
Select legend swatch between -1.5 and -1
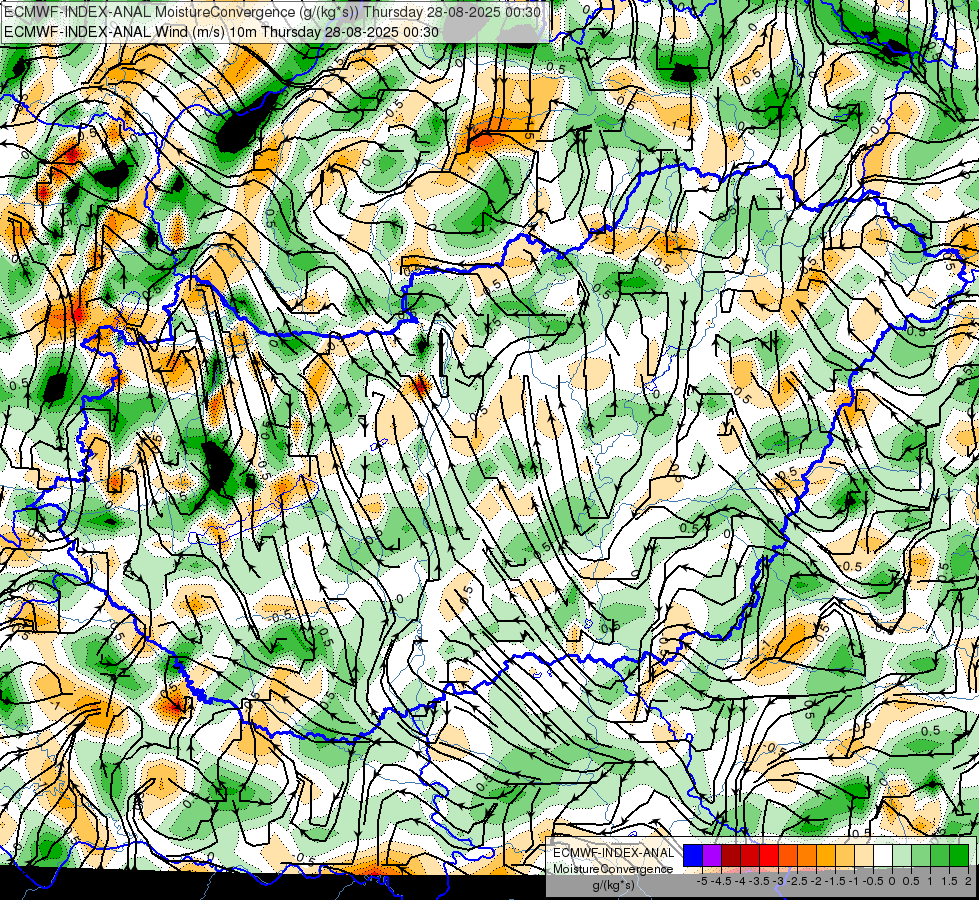[845, 856]
